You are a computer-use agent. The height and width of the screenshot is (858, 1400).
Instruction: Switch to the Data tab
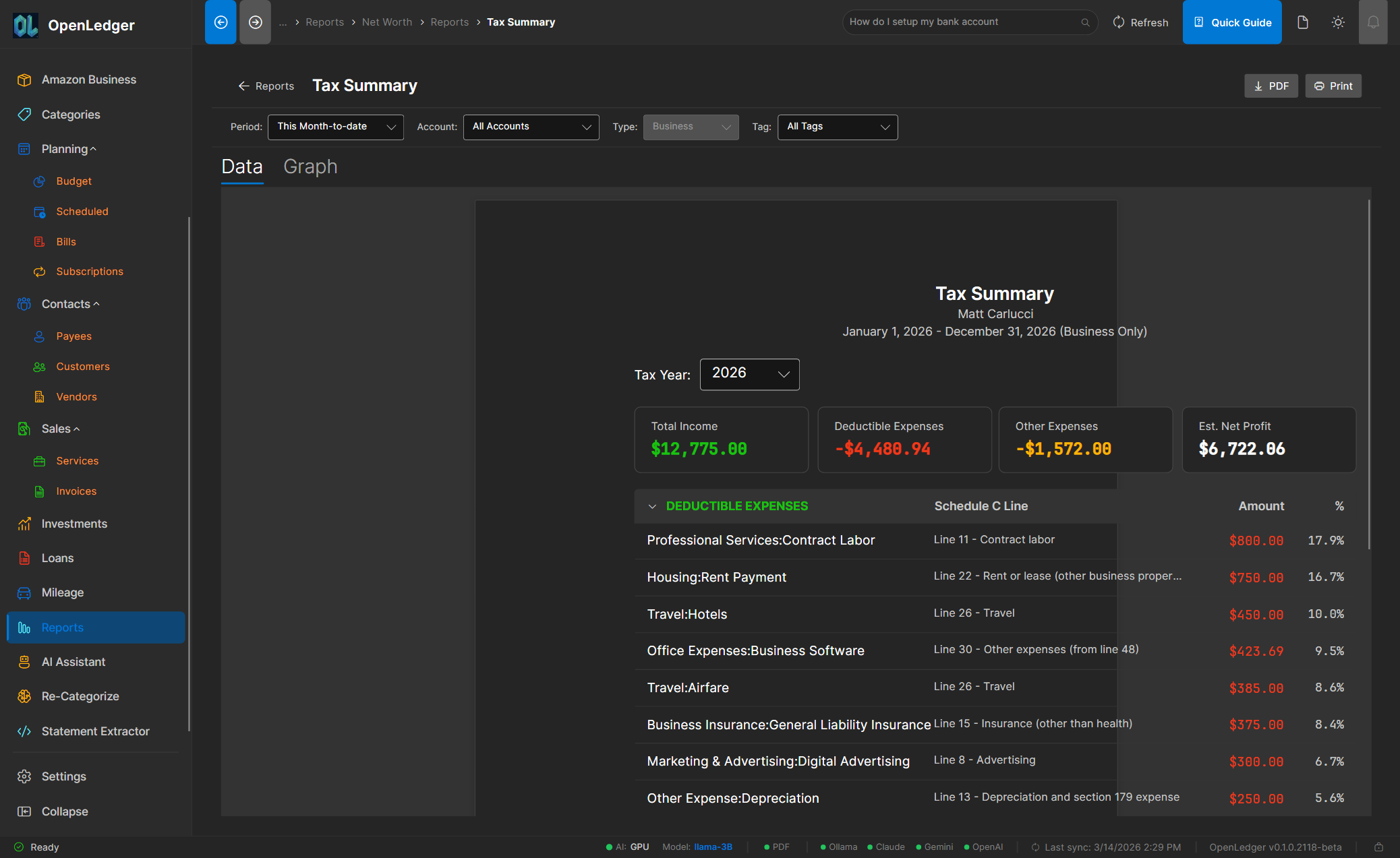(242, 166)
